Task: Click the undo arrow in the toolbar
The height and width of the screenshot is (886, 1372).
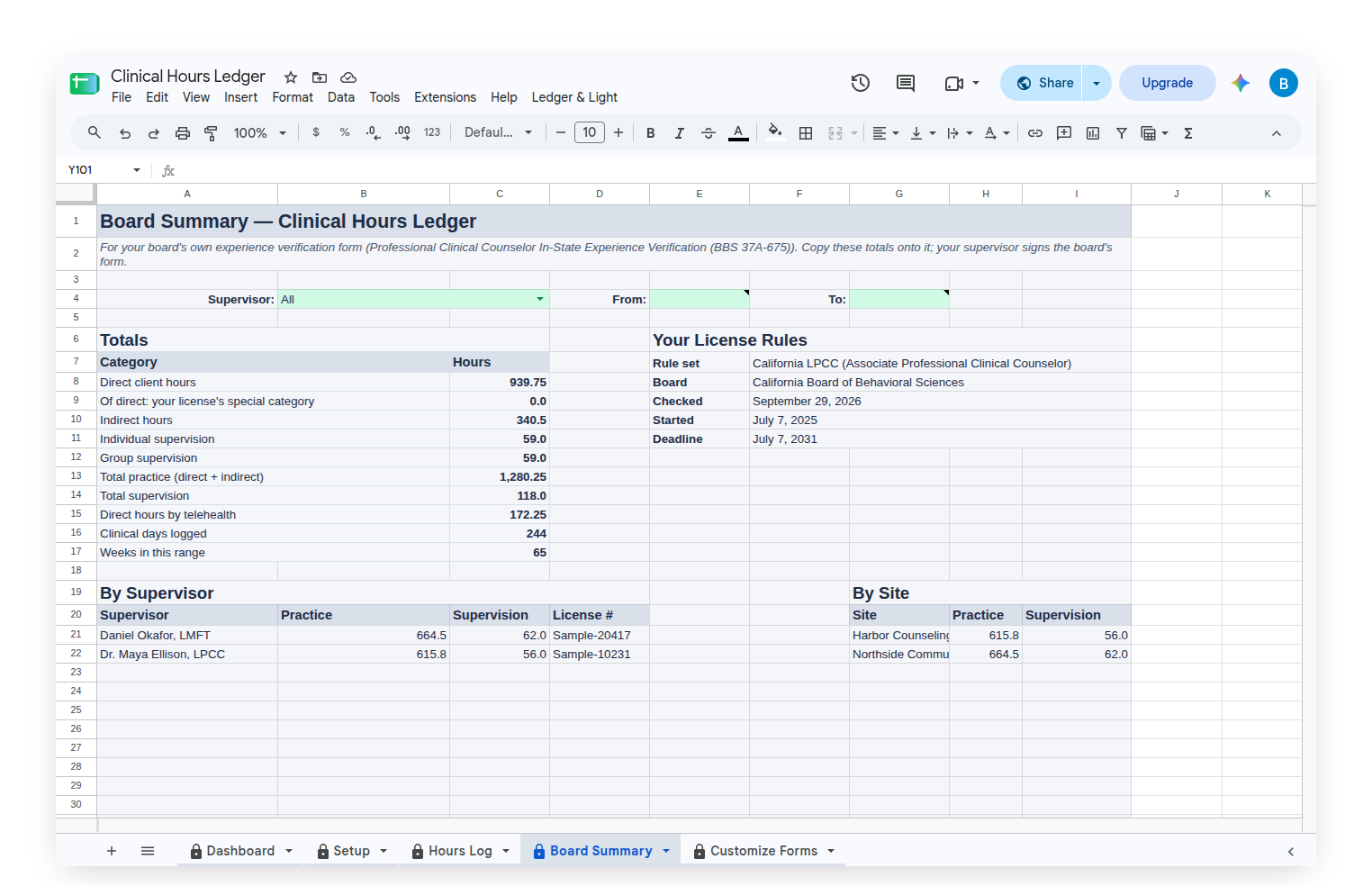Action: tap(125, 133)
